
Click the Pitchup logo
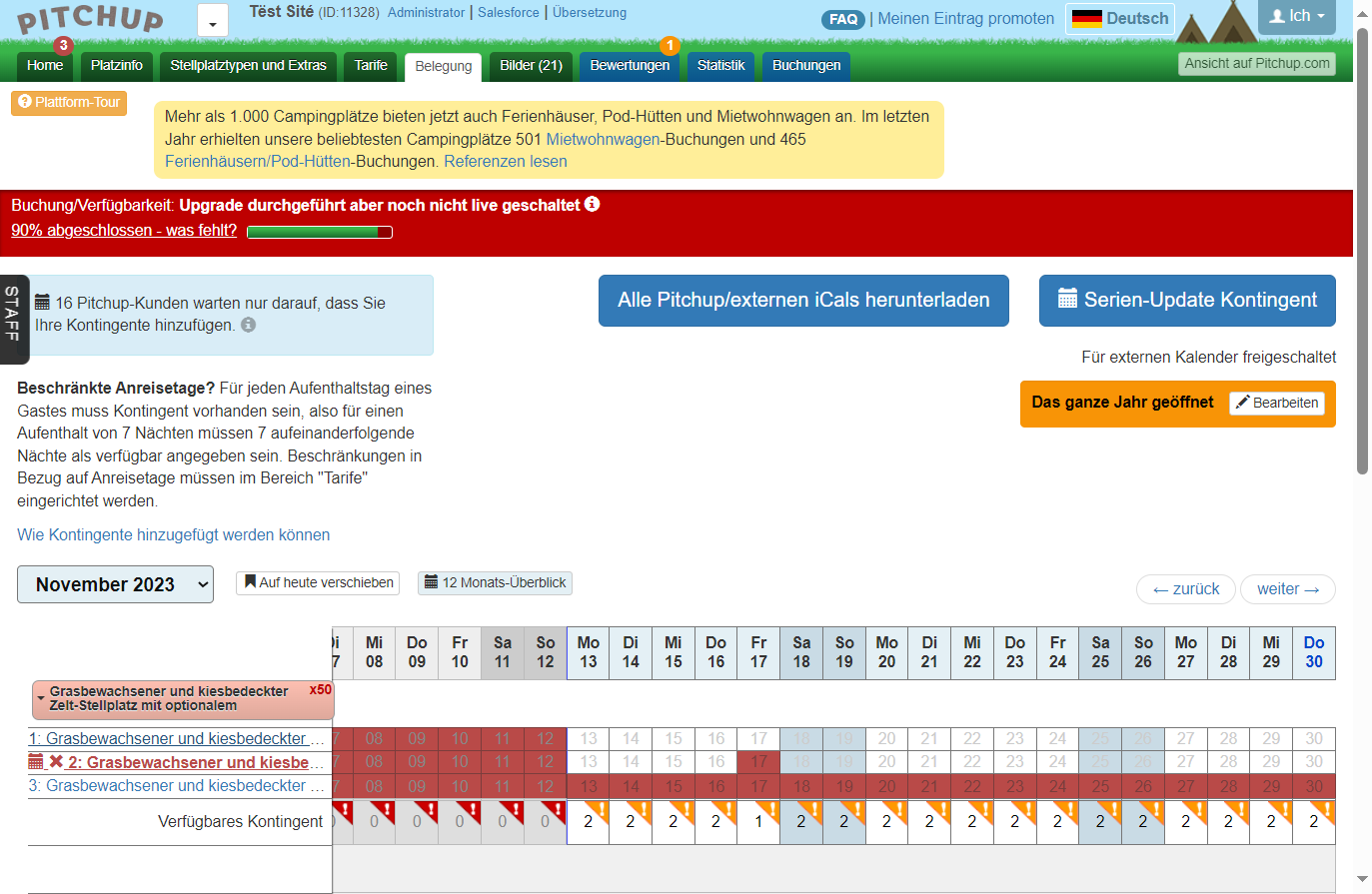(90, 19)
